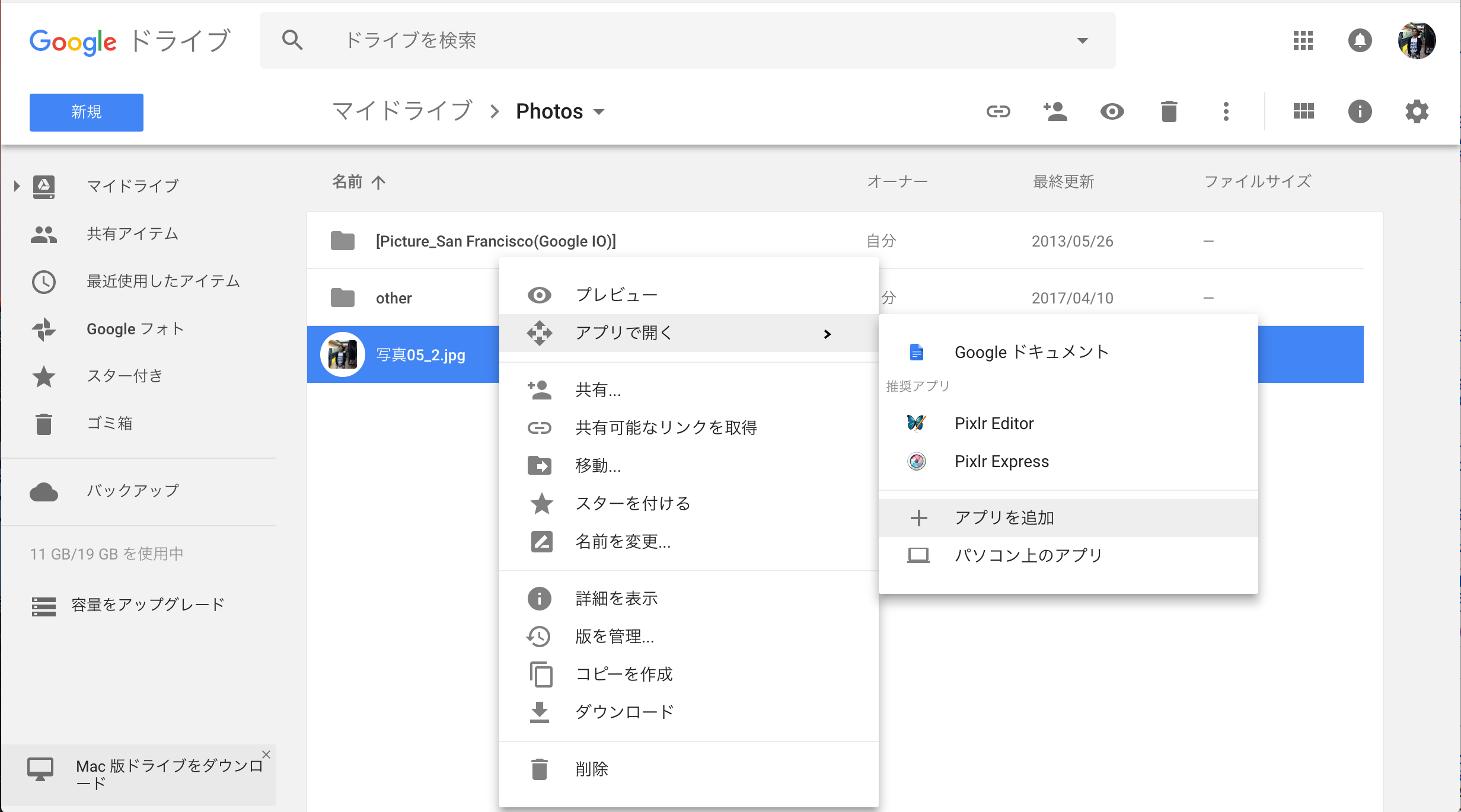Click the folder icon of other row
Viewport: 1461px width, 812px height.
click(342, 298)
